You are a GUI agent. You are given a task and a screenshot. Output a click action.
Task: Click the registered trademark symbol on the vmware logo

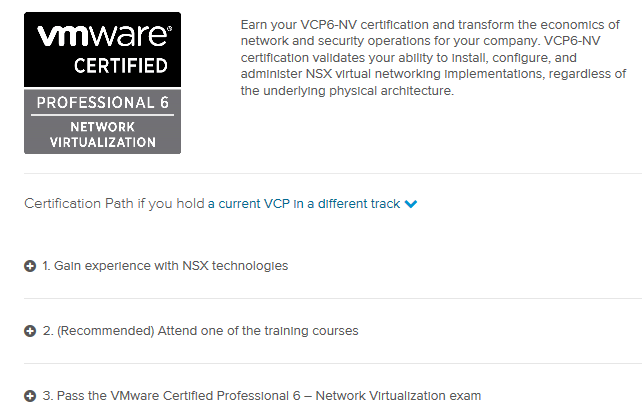(170, 29)
